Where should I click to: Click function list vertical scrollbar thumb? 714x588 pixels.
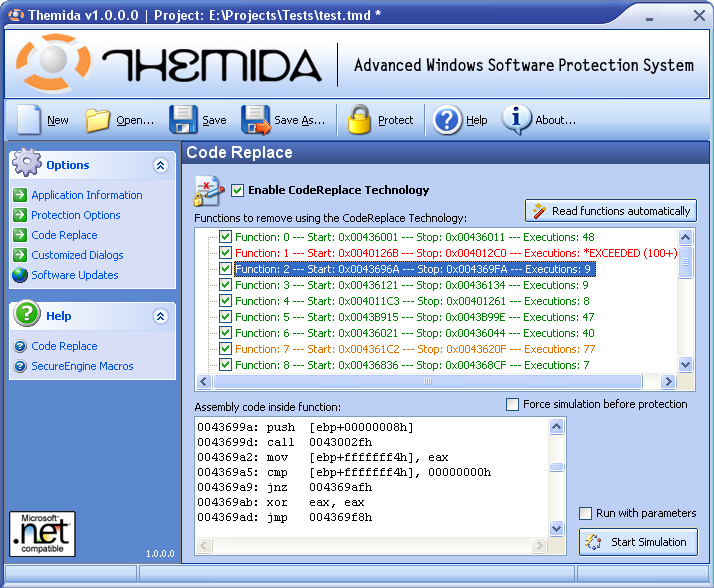pos(685,262)
